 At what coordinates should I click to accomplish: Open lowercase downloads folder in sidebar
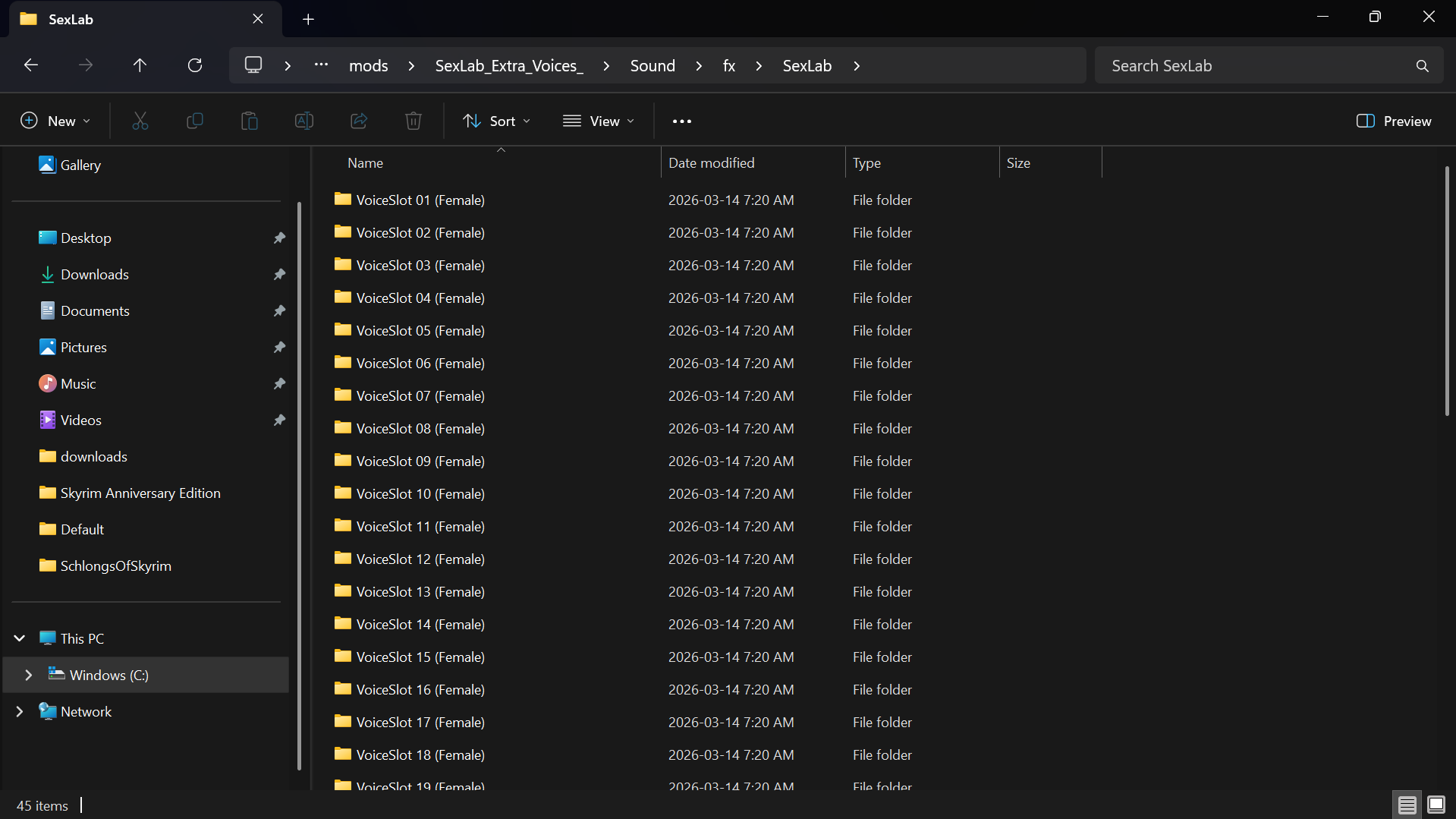(x=93, y=457)
